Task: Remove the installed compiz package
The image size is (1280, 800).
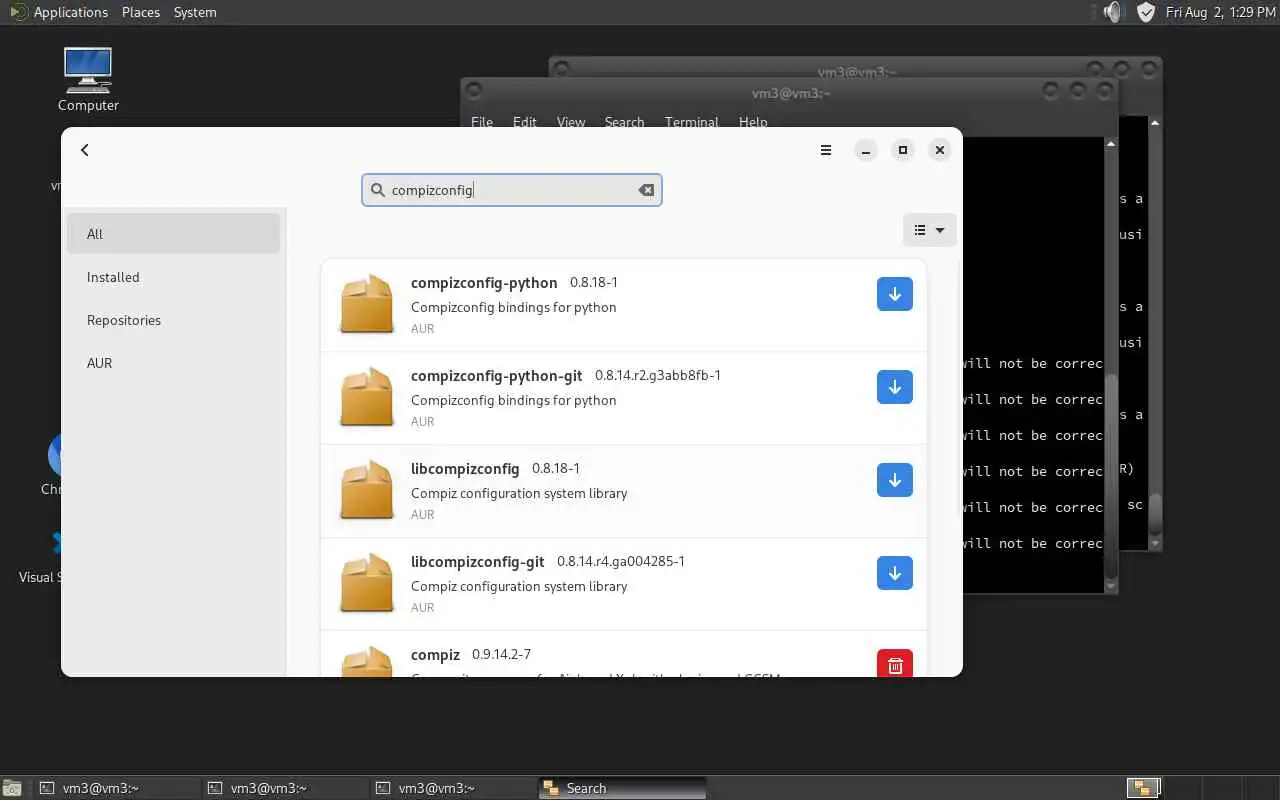Action: [x=895, y=663]
